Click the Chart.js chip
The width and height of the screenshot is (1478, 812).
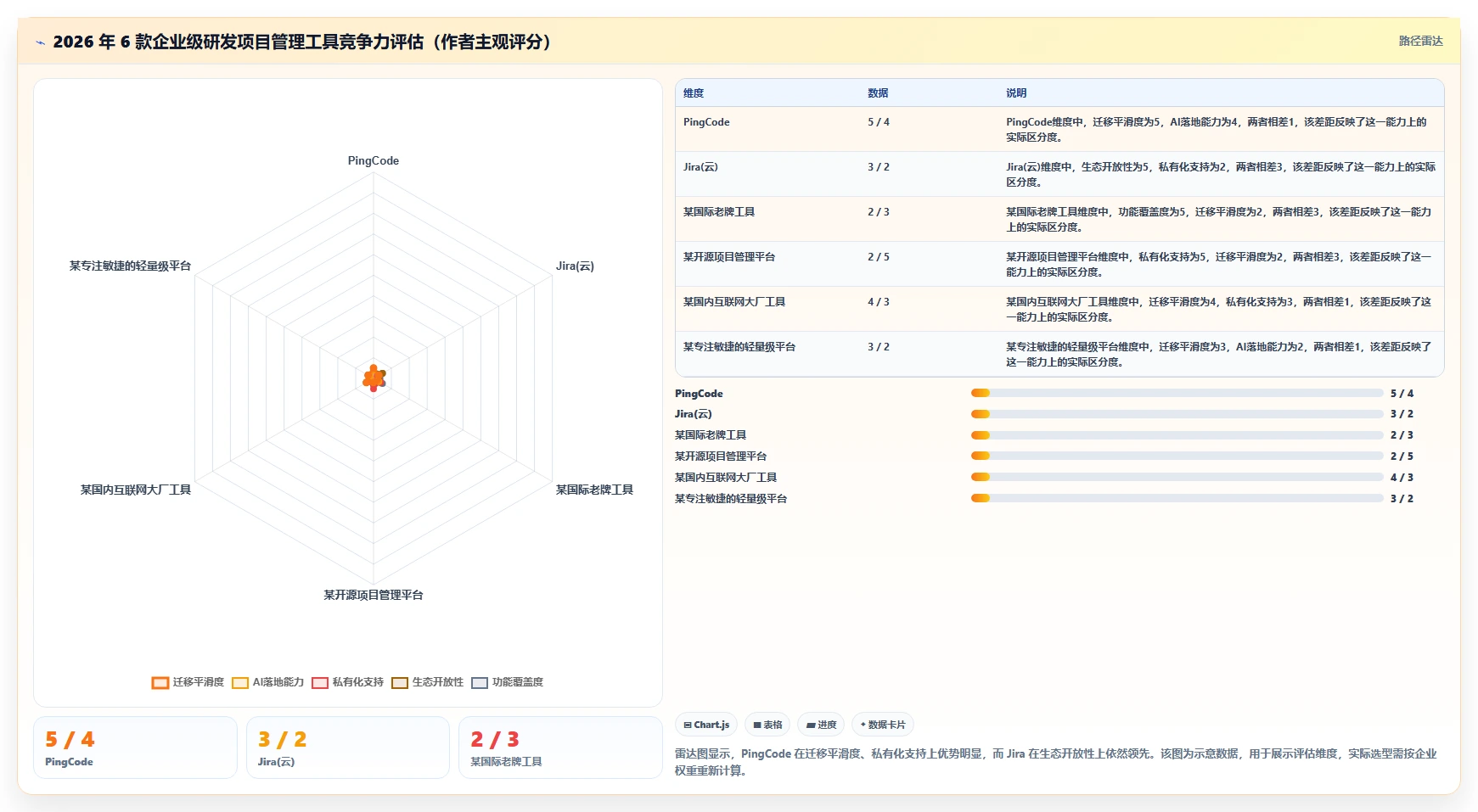706,725
